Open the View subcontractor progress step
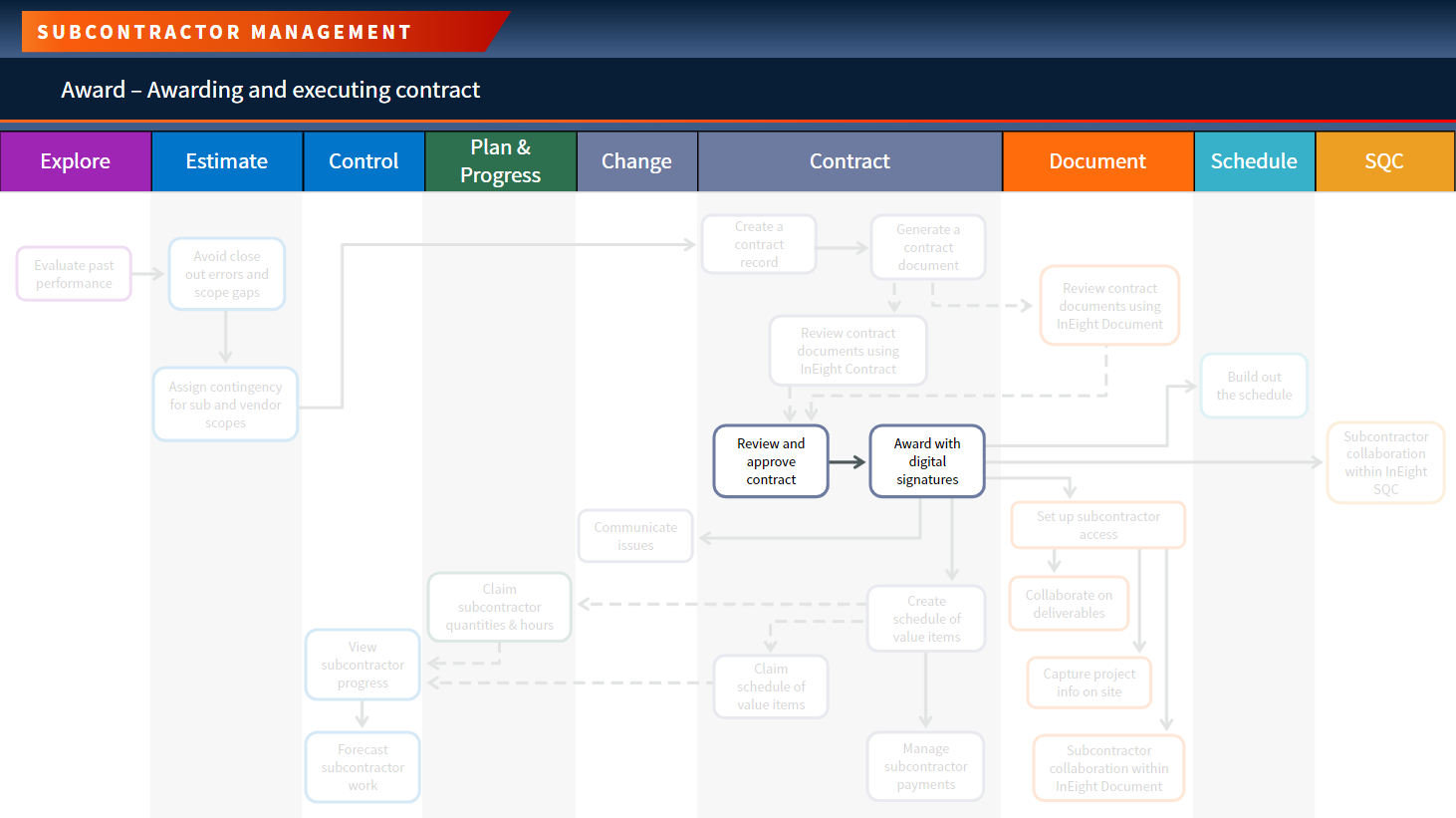This screenshot has height=818, width=1456. pyautogui.click(x=363, y=665)
